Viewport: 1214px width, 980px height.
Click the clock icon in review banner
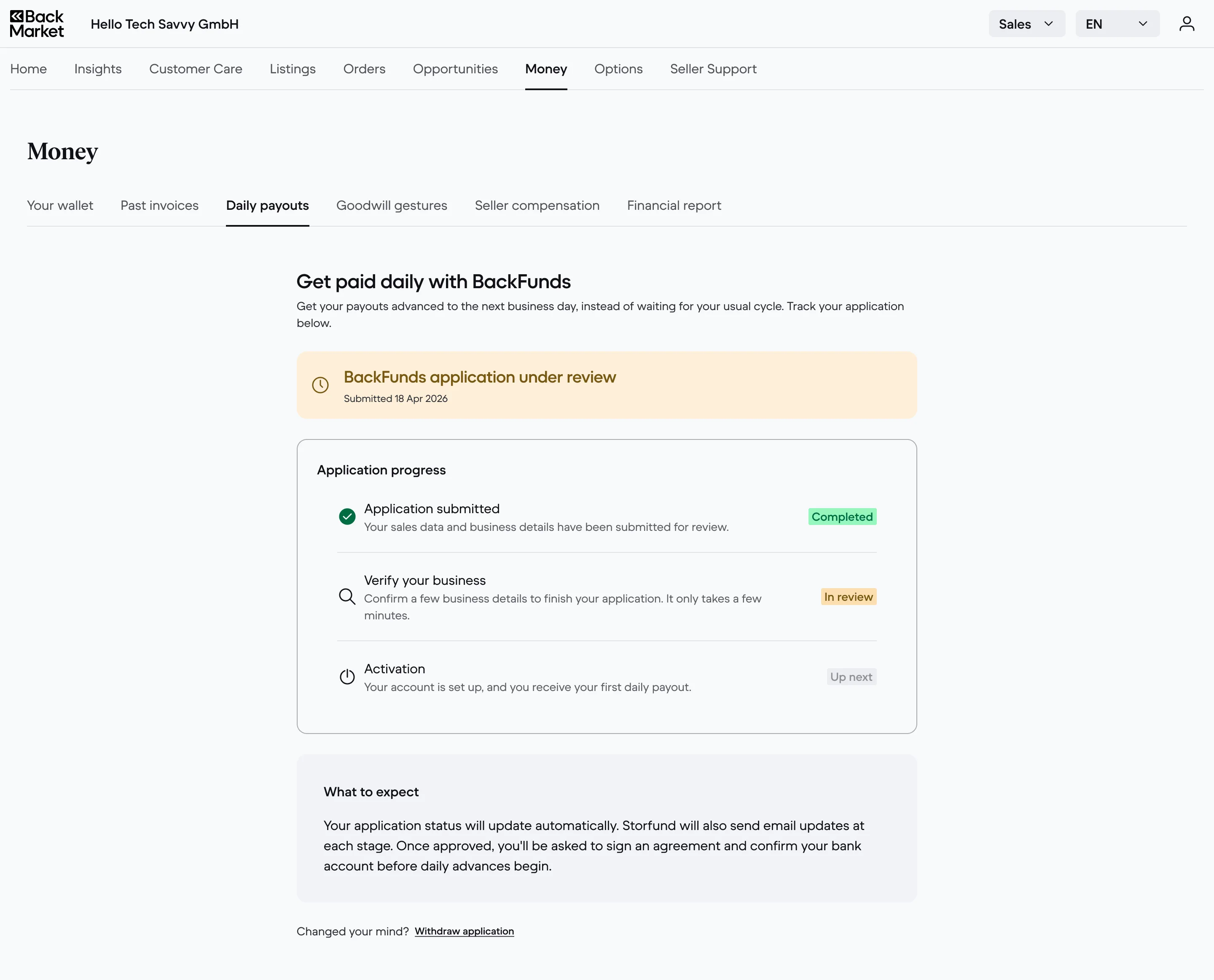(320, 385)
